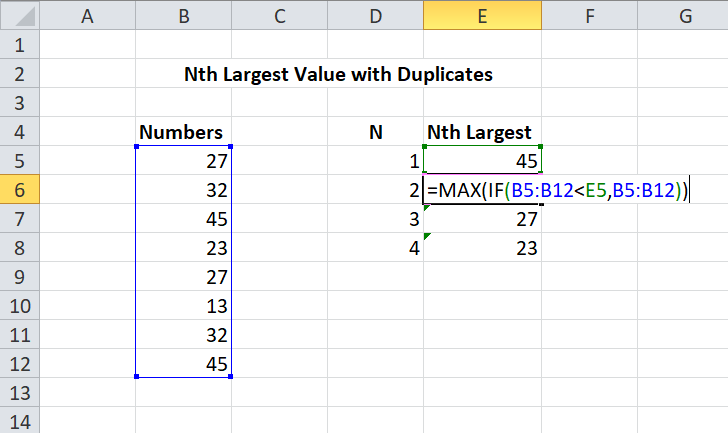728x433 pixels.
Task: Click cell E8 showing 23
Action: tap(482, 247)
